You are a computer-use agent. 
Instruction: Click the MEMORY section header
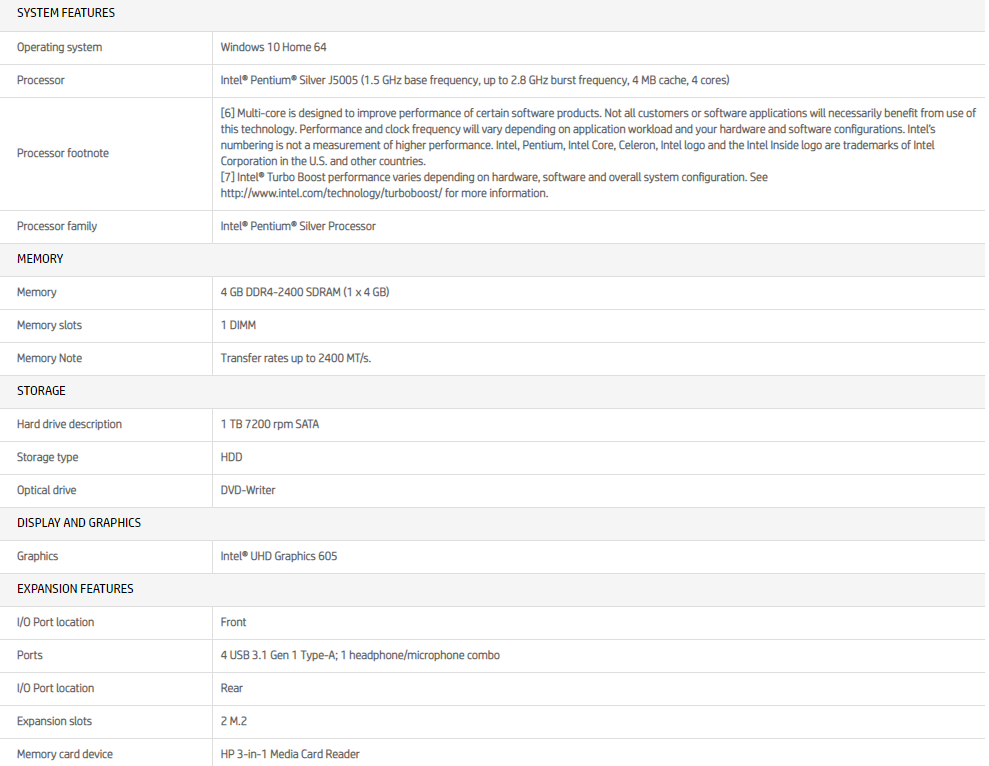[40, 259]
